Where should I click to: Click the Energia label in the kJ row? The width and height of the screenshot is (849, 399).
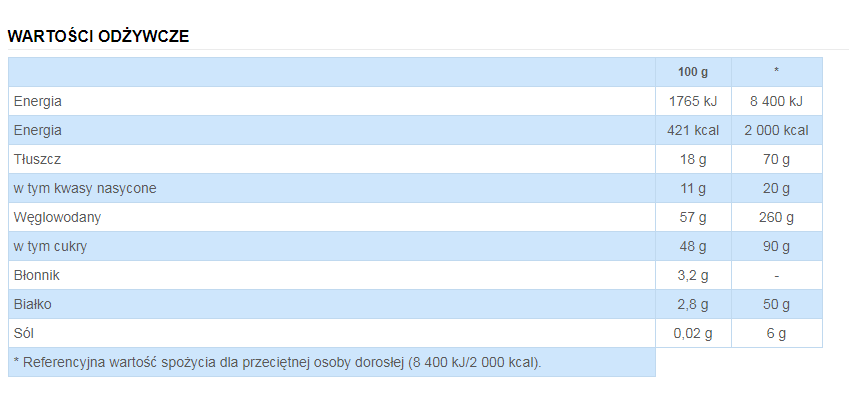pos(38,101)
